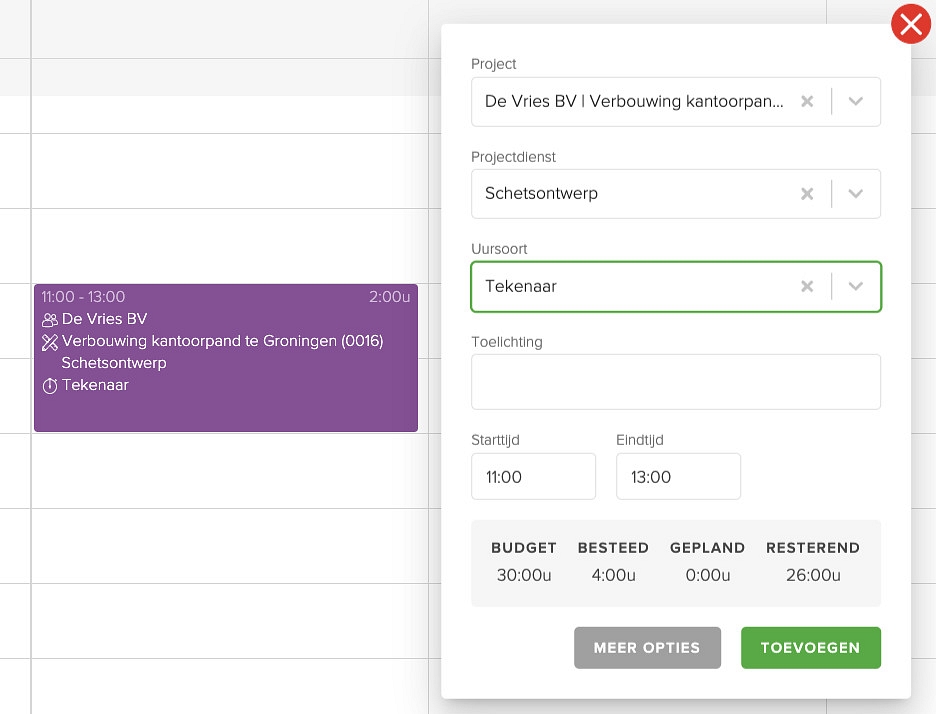Image resolution: width=936 pixels, height=714 pixels.
Task: Click the Starttijd 11:00 field
Action: 533,477
